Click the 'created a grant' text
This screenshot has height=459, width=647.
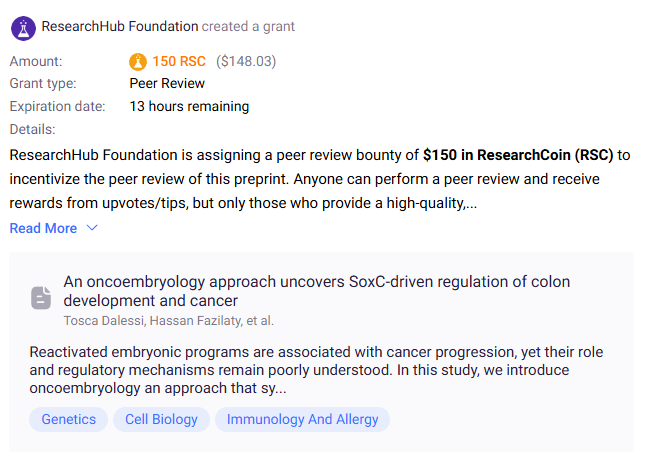(x=248, y=27)
